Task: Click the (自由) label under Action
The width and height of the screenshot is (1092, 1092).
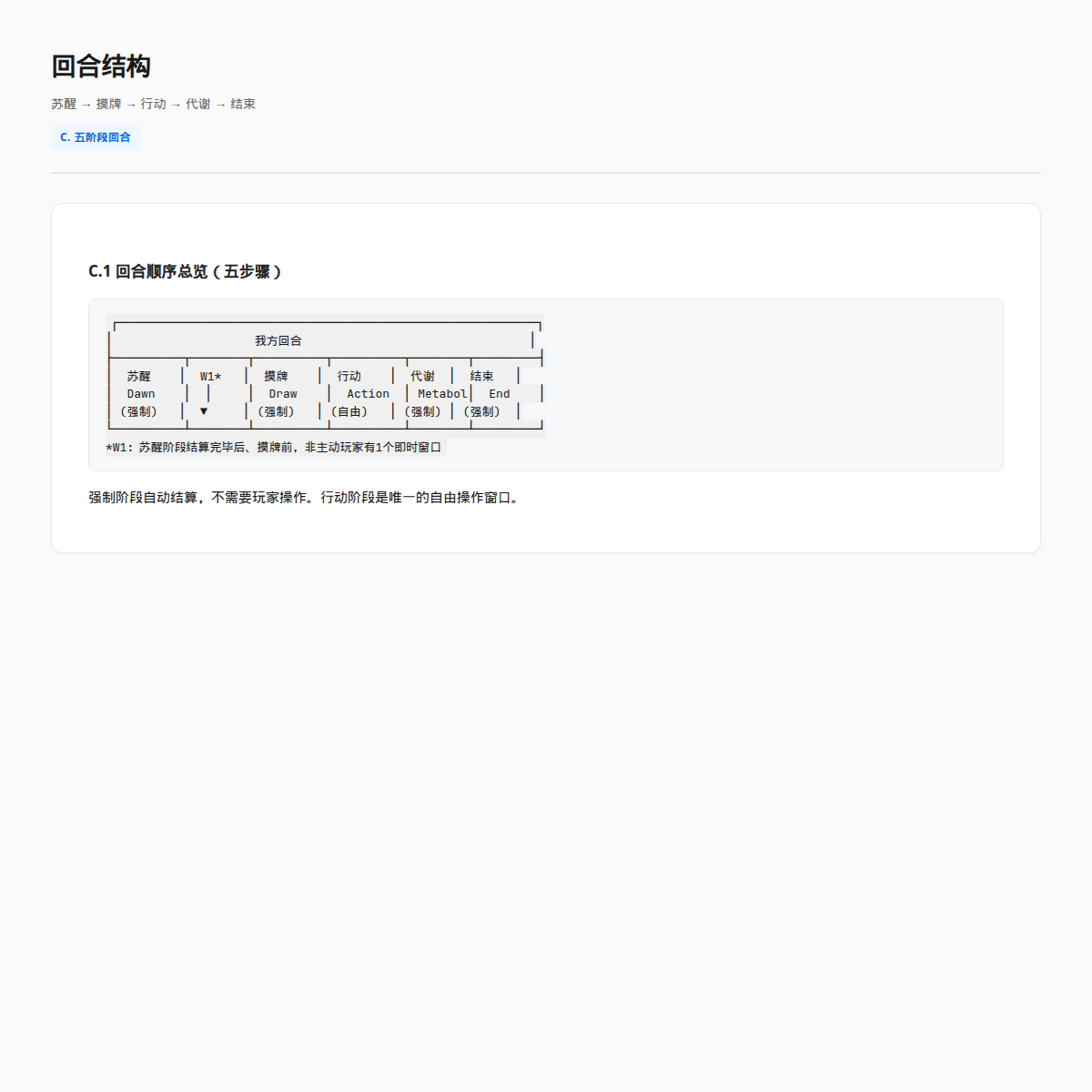Action: coord(349,411)
